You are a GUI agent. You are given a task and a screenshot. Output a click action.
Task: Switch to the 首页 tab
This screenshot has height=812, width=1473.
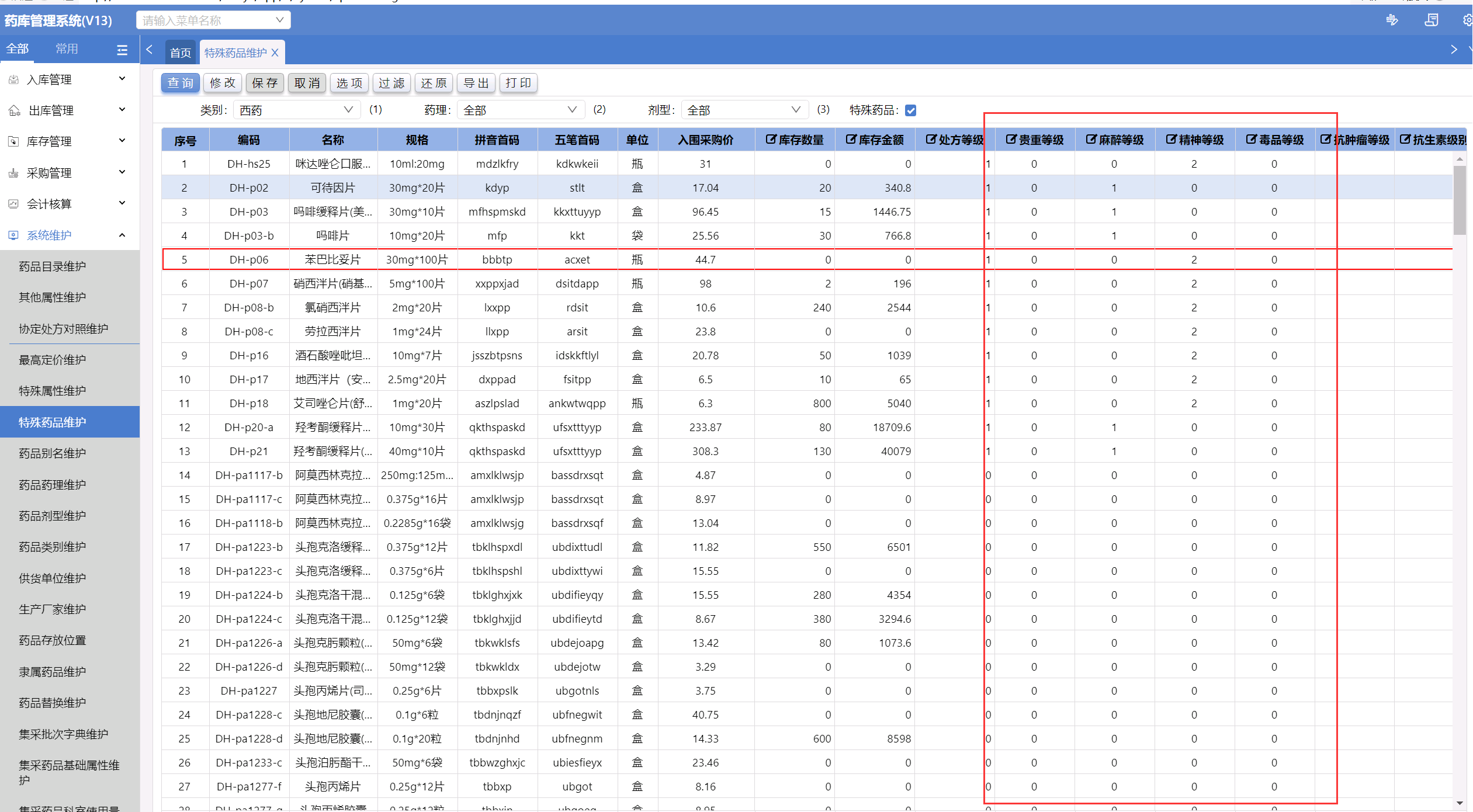(x=180, y=53)
